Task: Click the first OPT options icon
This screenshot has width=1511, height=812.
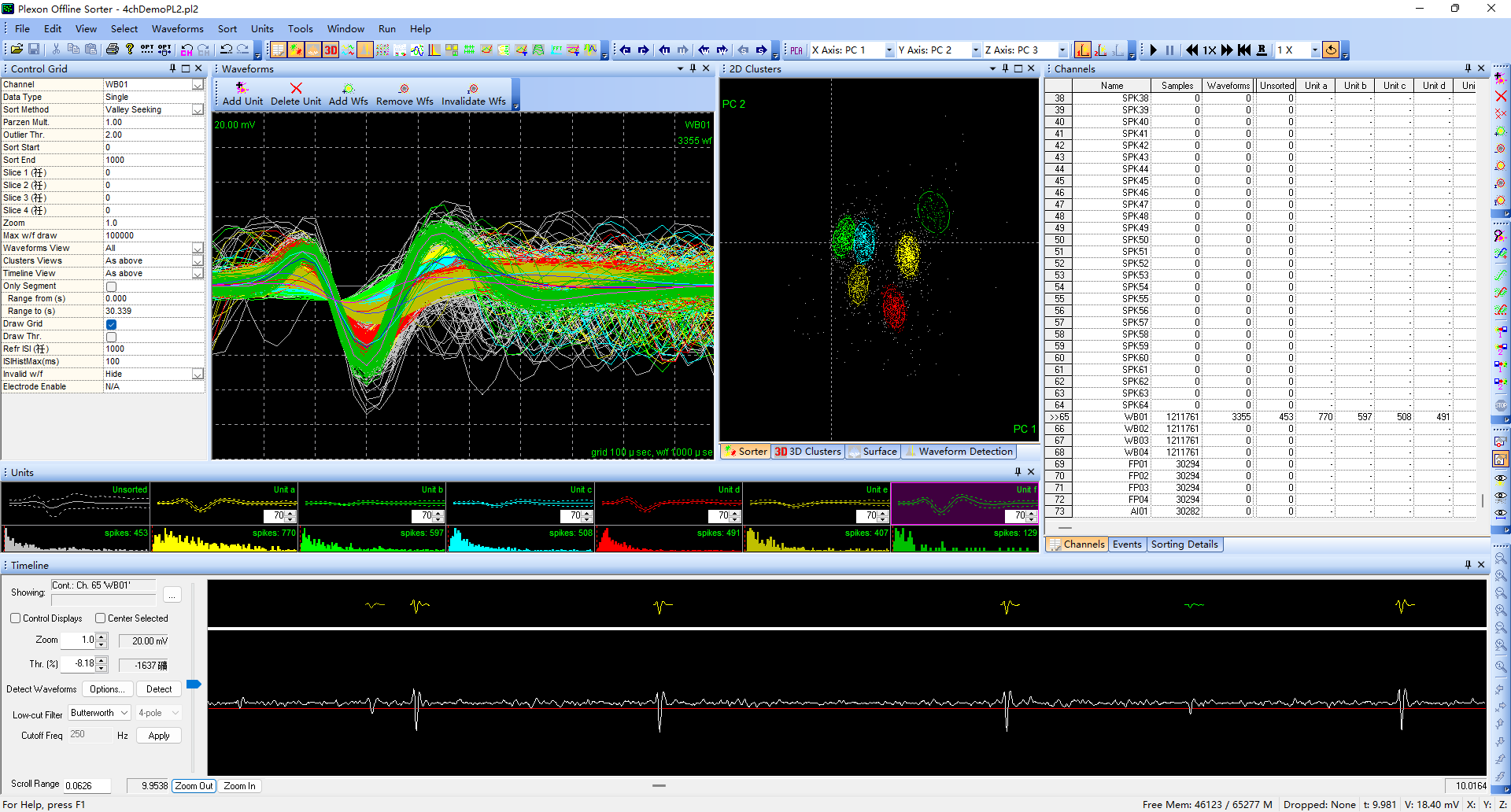Action: coord(147,50)
